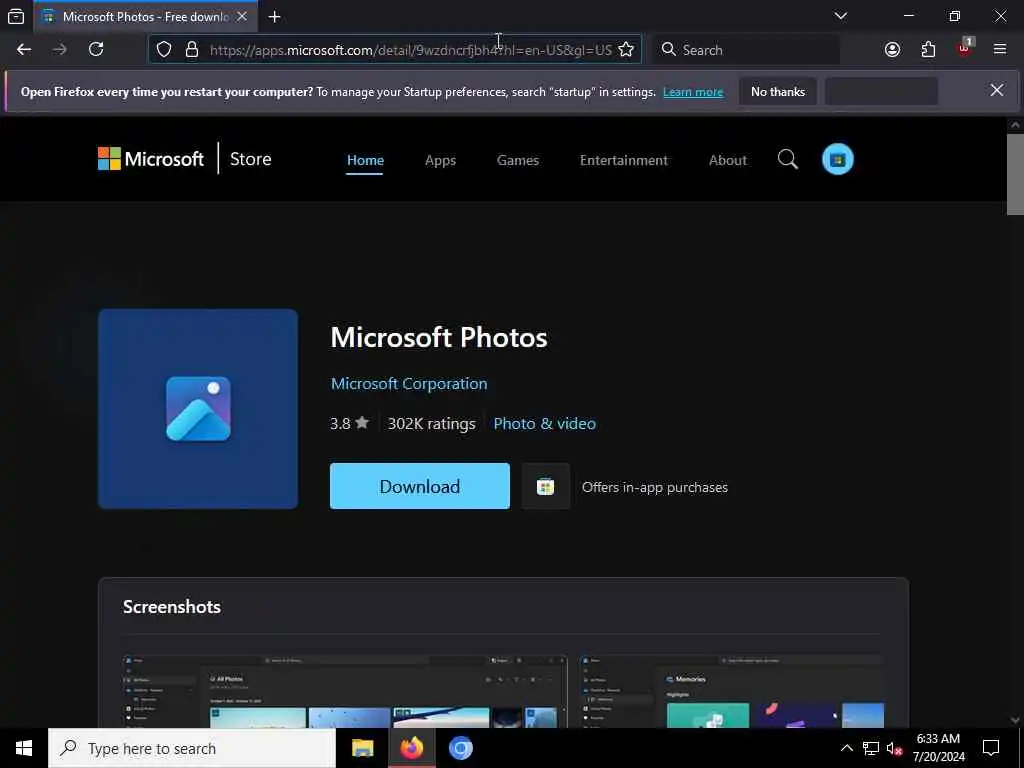1024x768 pixels.
Task: Click the blank button beside No thanks
Action: tap(881, 92)
